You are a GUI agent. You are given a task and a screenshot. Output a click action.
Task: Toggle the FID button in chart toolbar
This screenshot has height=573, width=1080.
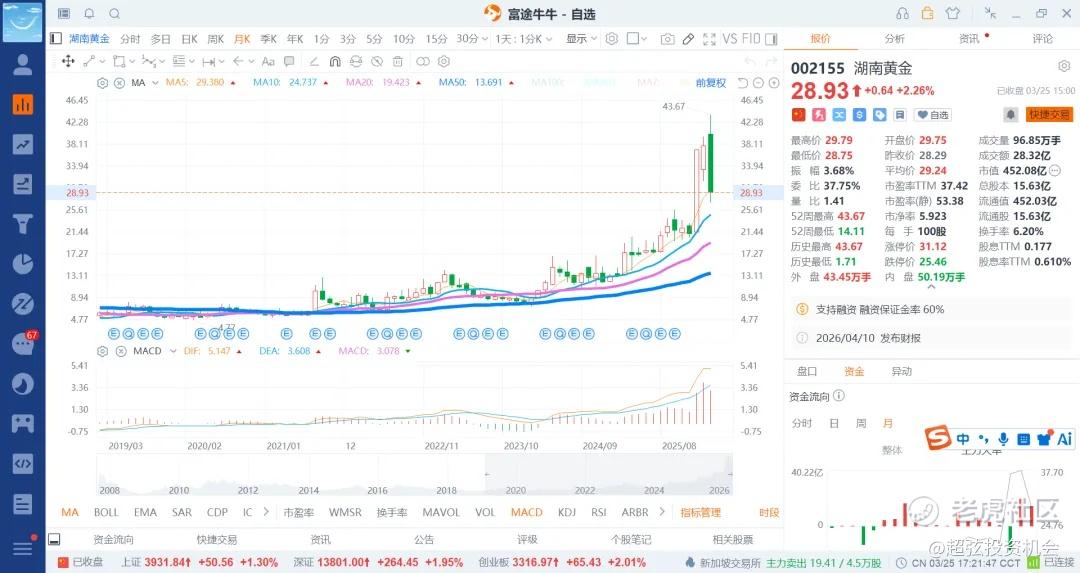751,39
